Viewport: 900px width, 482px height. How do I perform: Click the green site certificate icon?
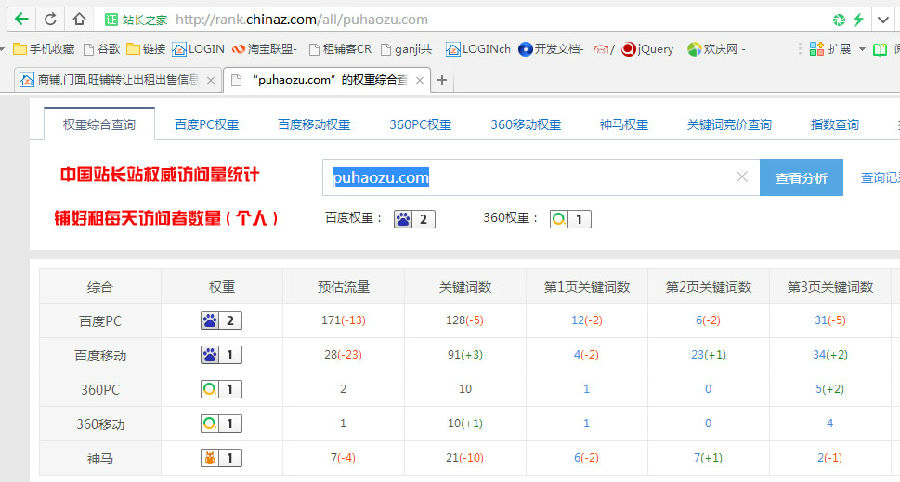[x=111, y=20]
